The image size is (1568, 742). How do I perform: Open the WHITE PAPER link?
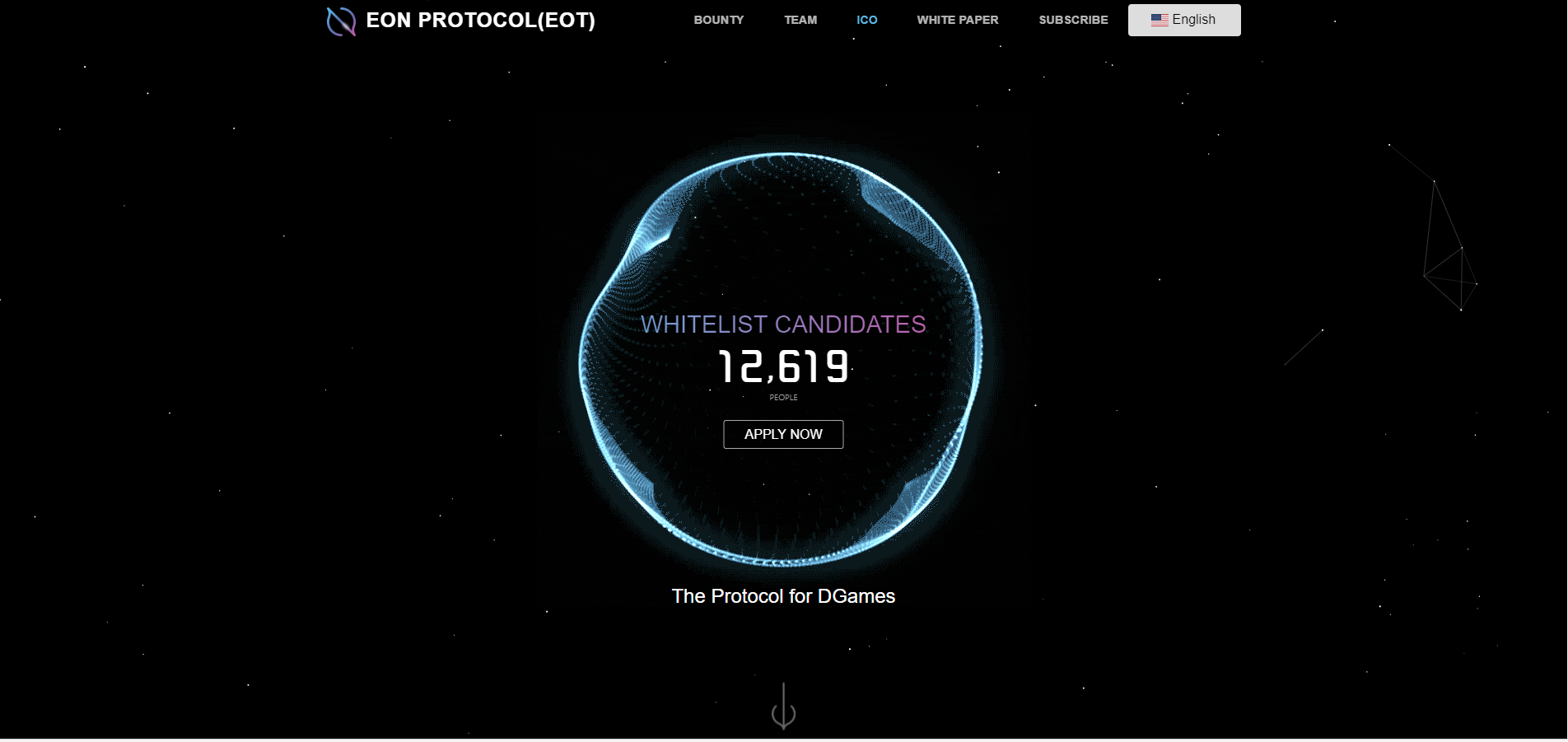pos(957,20)
